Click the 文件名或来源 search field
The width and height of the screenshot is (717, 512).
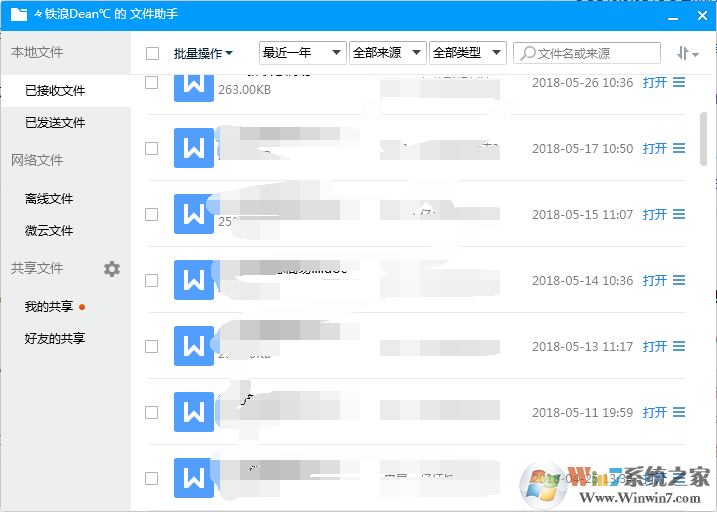click(x=587, y=53)
